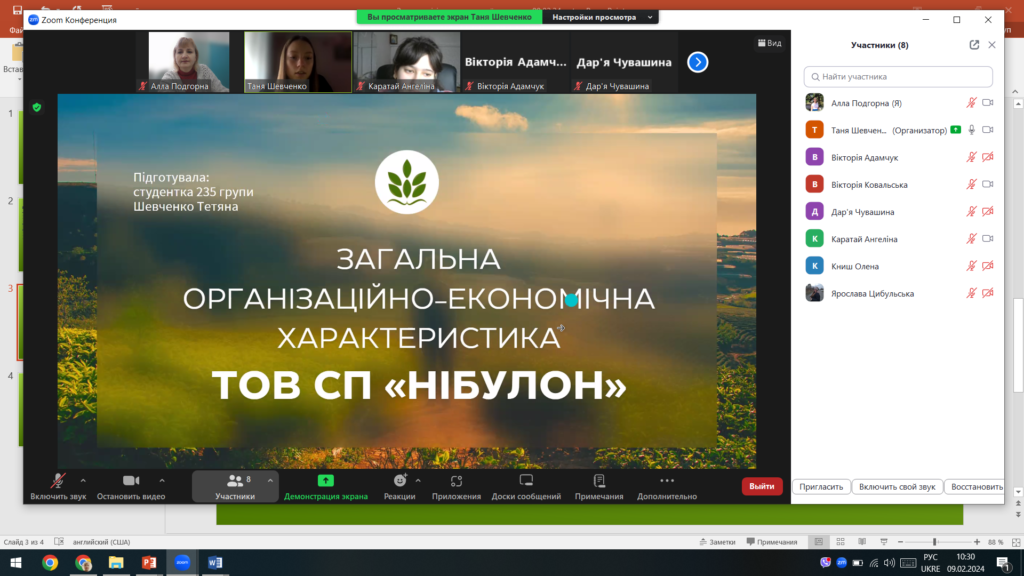Click disabled camera icon for Дар'я Чувашина
This screenshot has width=1024, height=576.
[x=987, y=212]
